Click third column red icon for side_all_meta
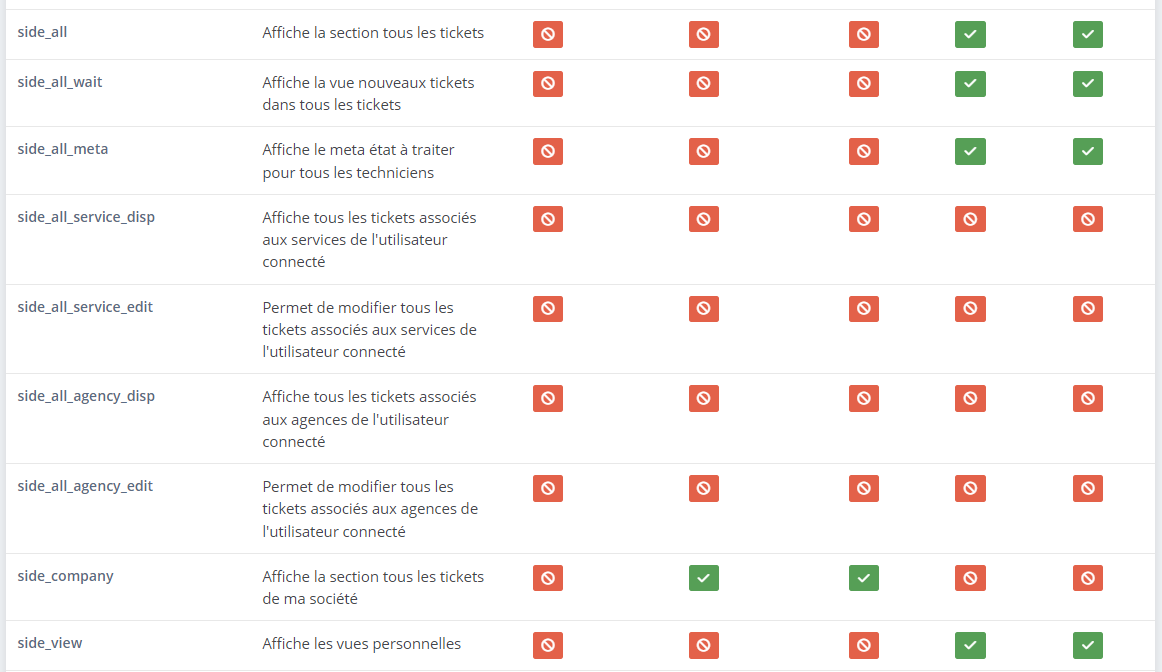The image size is (1162, 672). click(x=863, y=151)
